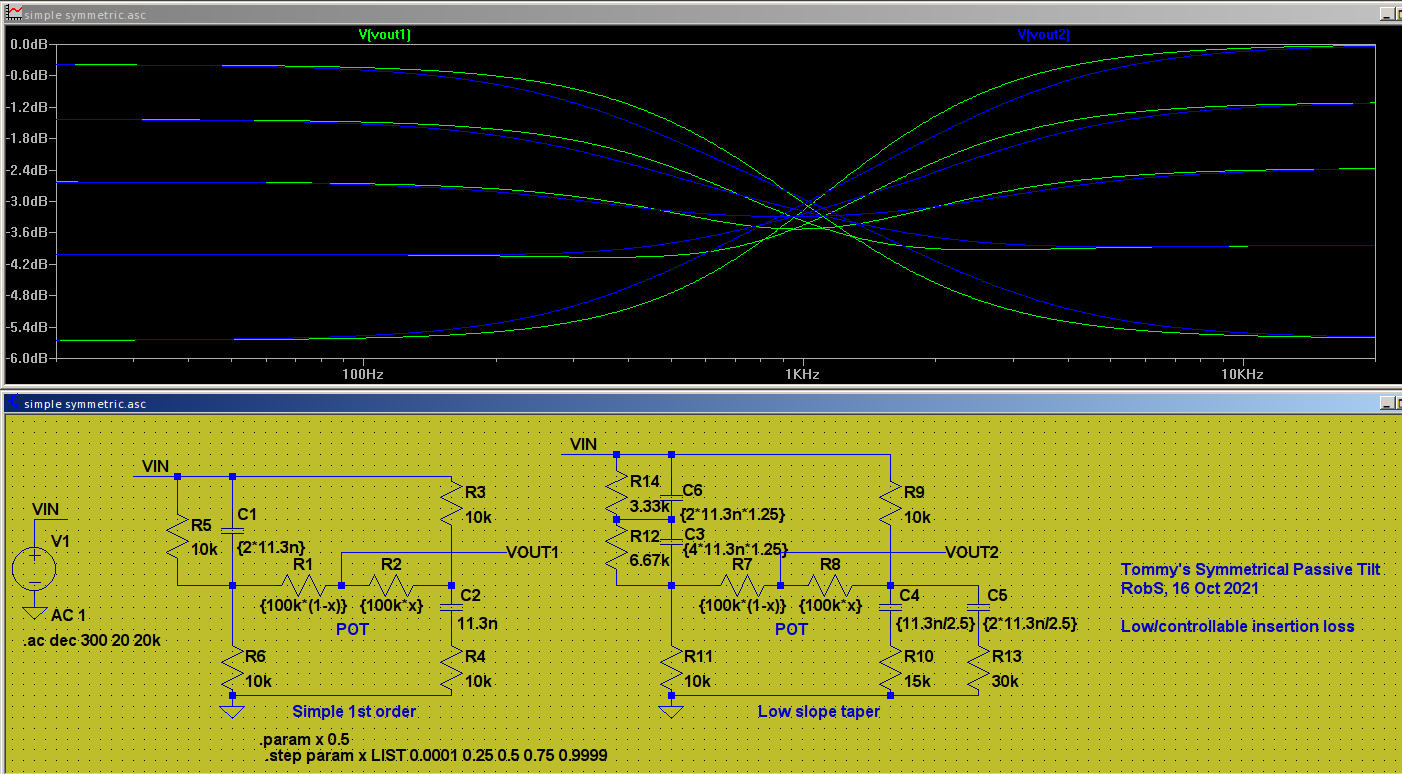The width and height of the screenshot is (1402, 774).
Task: Click the -4.2dB axis label
Action: tap(29, 264)
